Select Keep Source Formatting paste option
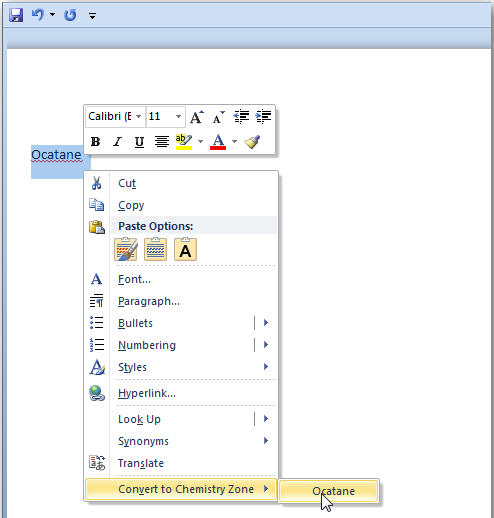 pyautogui.click(x=126, y=249)
